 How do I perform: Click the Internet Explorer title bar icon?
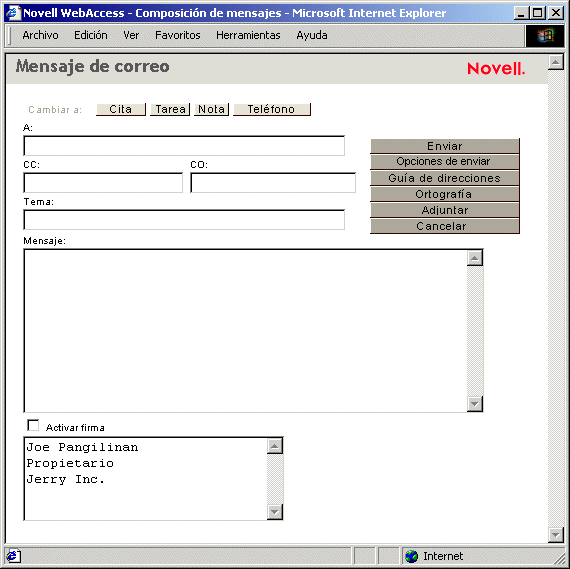point(13,13)
